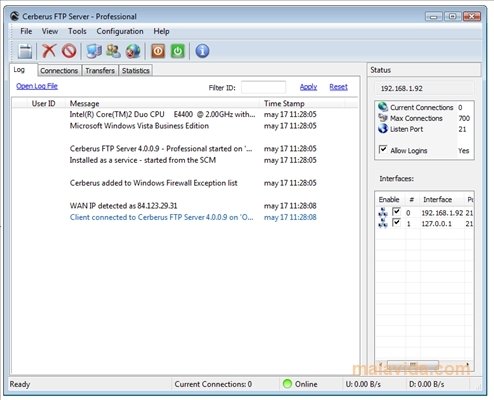Screen dimensions: 494x400
Task: Click network icon for interface 127.0.0.1
Action: pyautogui.click(x=383, y=223)
